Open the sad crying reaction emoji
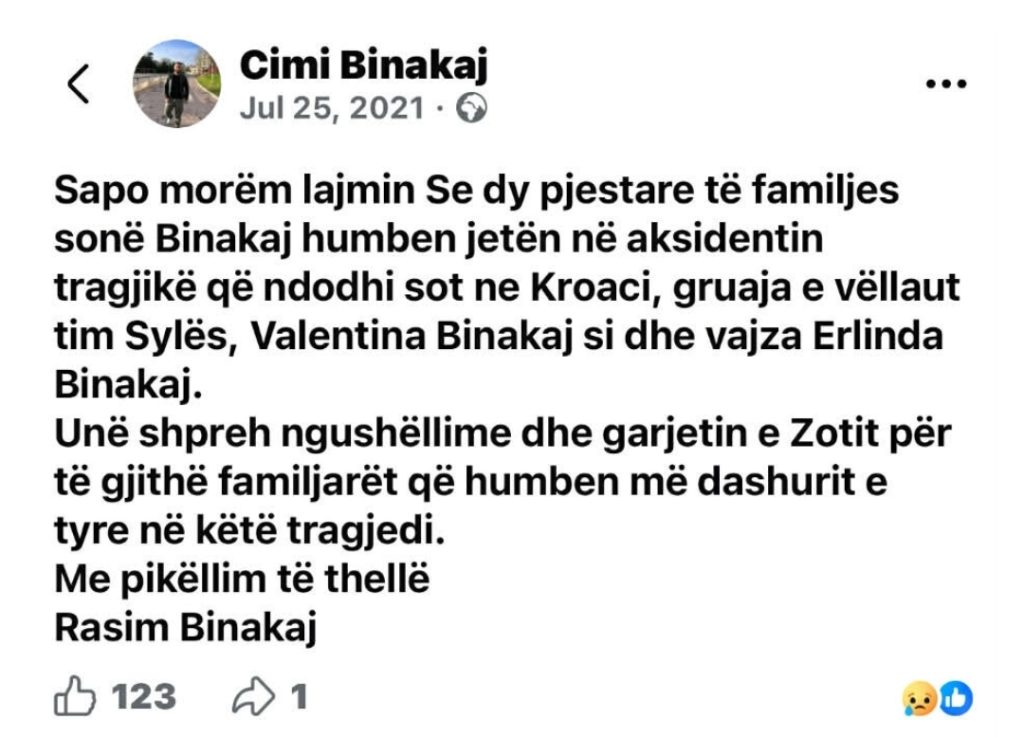Image resolution: width=1024 pixels, height=738 pixels. tap(917, 698)
